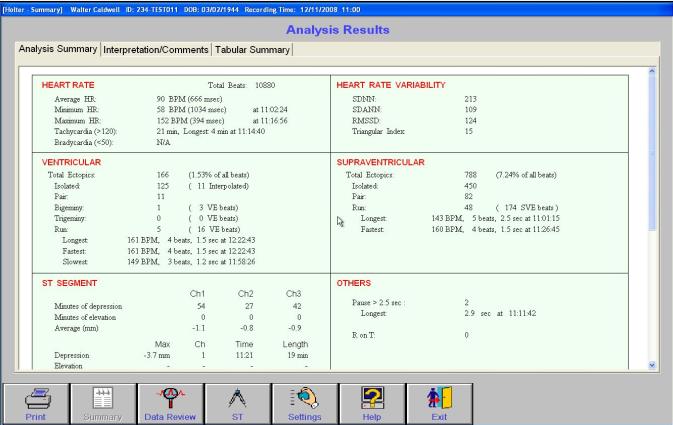This screenshot has height=425, width=673.
Task: Click Minutes of depression Ch3 value 42
Action: point(297,307)
